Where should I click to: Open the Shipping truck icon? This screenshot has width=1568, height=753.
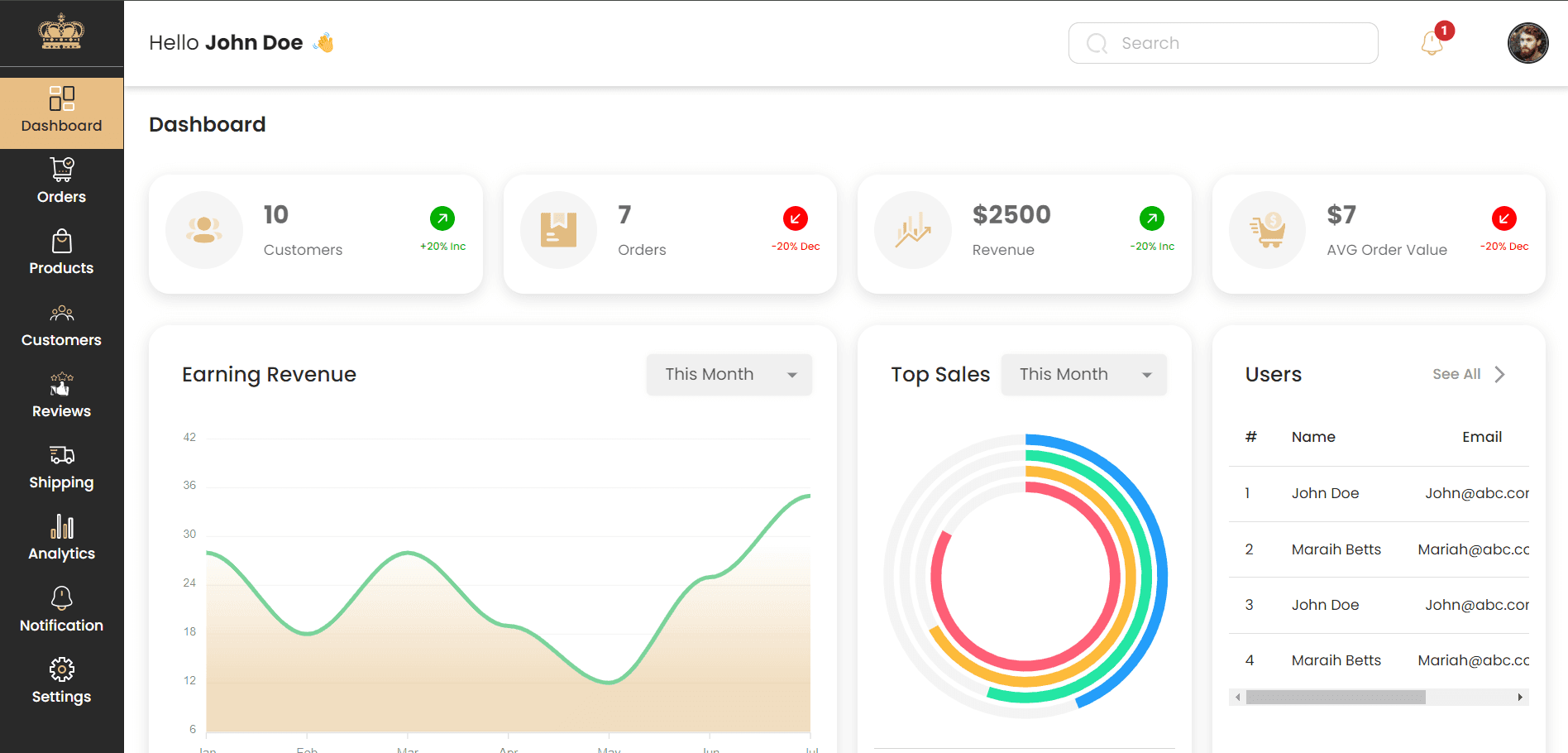click(62, 455)
